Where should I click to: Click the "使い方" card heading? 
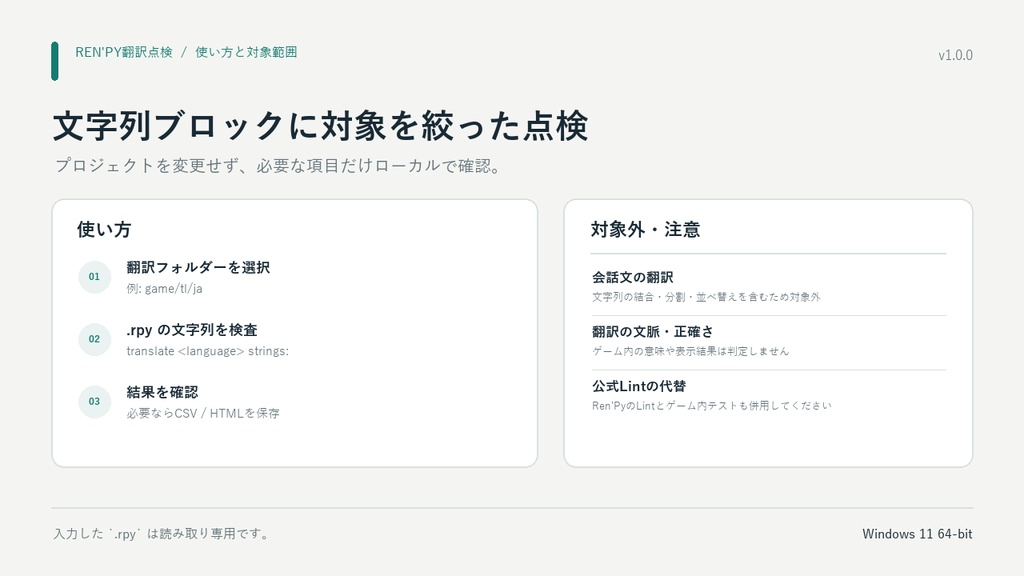pyautogui.click(x=104, y=229)
